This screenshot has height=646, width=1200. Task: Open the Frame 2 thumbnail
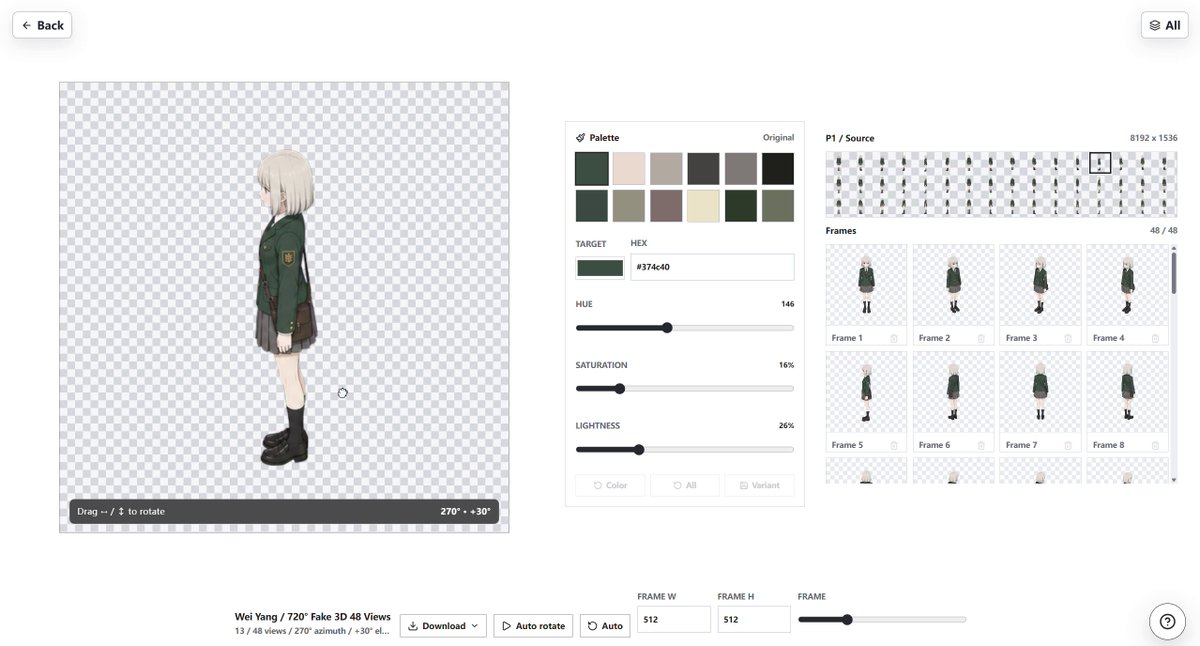pos(954,287)
